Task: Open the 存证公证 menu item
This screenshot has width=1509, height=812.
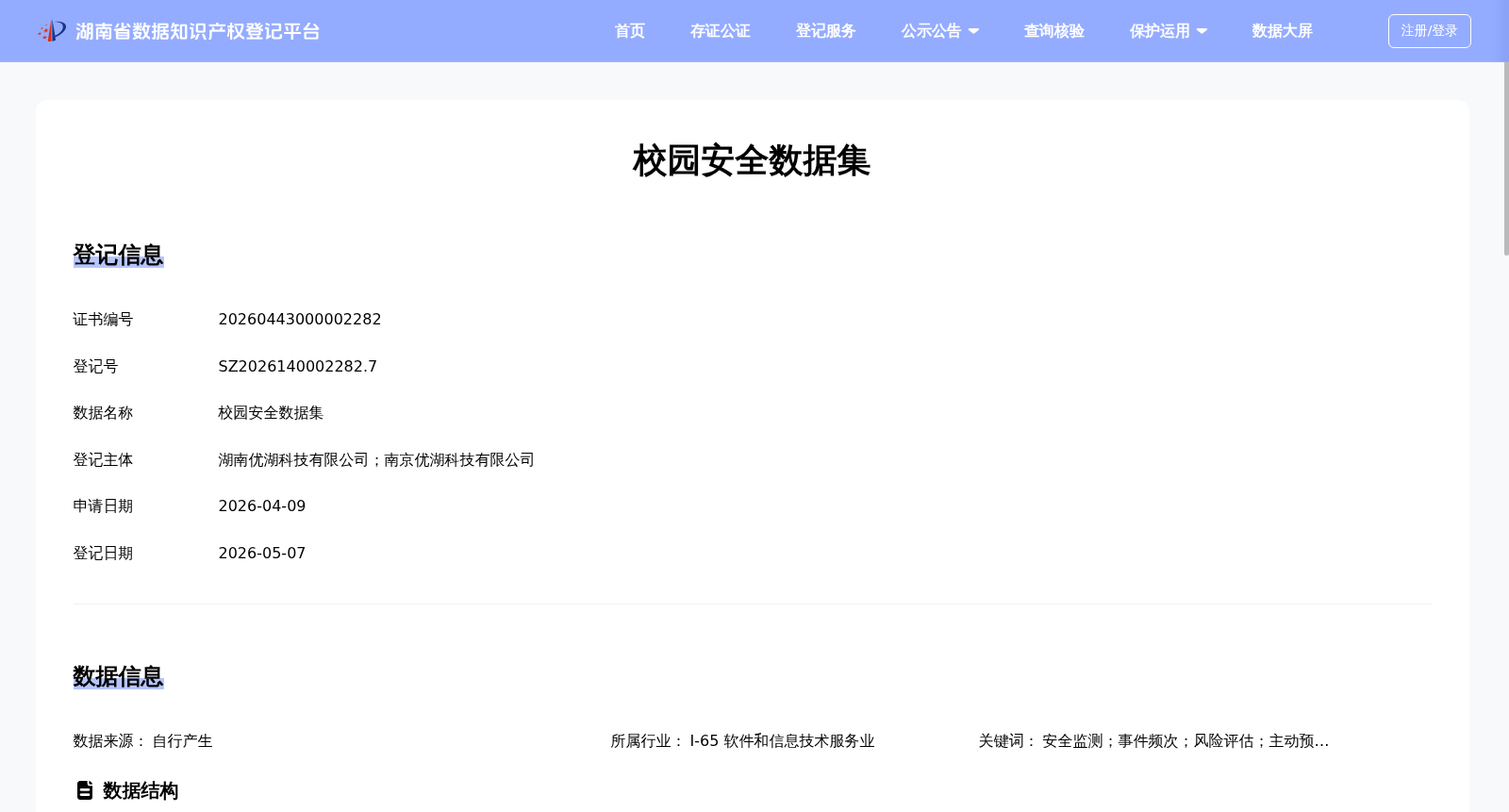Action: 721,31
